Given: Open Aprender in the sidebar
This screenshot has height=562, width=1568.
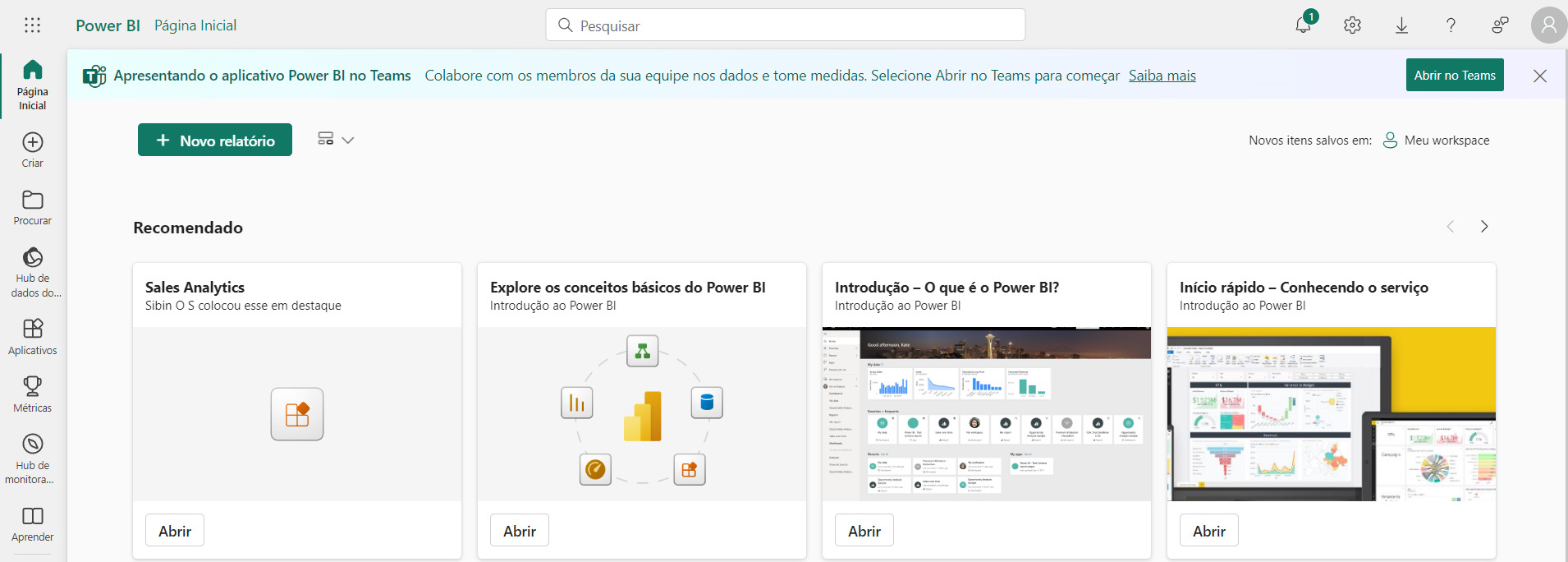Looking at the screenshot, I should tap(33, 525).
